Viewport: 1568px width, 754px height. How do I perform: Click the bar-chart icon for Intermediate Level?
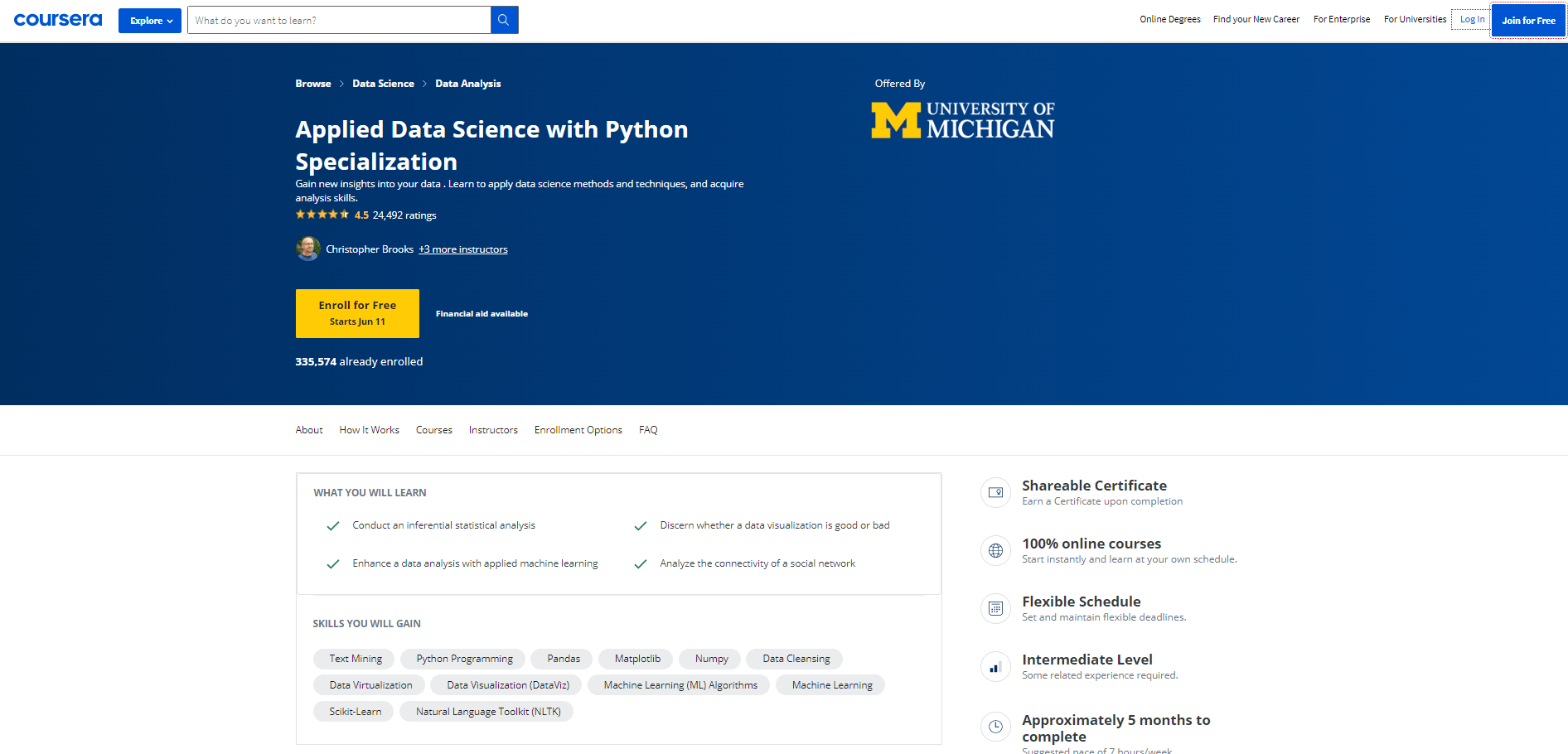pos(995,666)
